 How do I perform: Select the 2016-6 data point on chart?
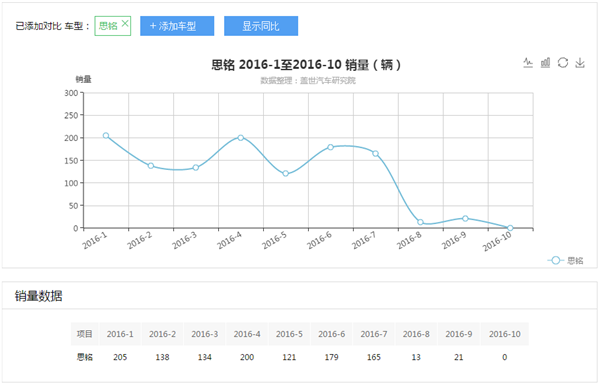(331, 147)
